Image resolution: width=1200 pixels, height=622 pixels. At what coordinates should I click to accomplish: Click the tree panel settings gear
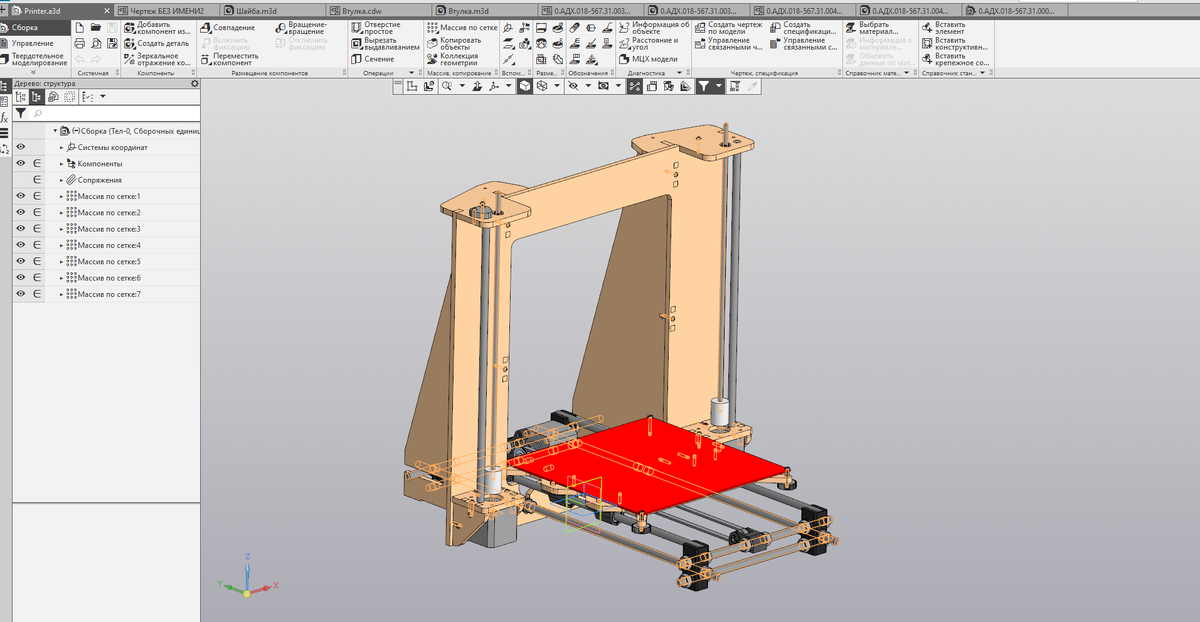click(195, 84)
